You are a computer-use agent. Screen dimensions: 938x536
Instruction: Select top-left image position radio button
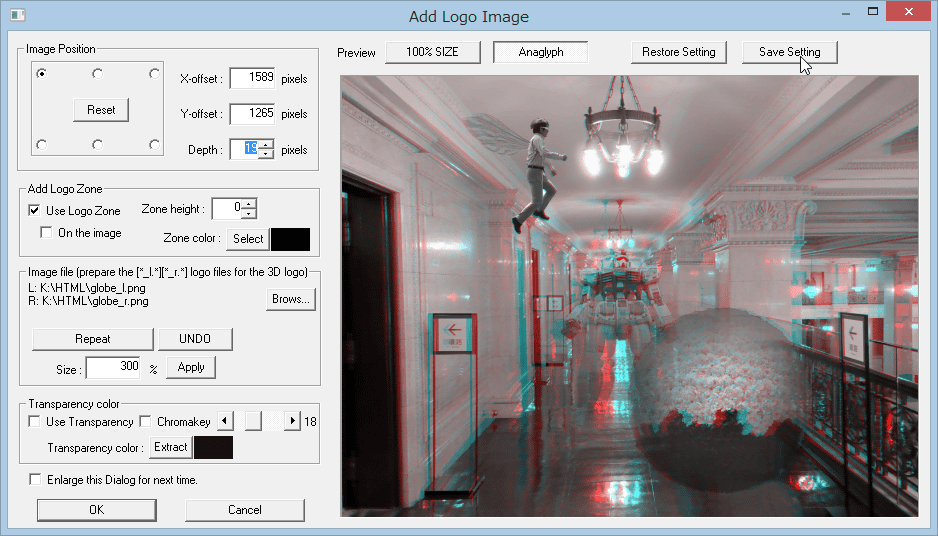click(x=41, y=74)
